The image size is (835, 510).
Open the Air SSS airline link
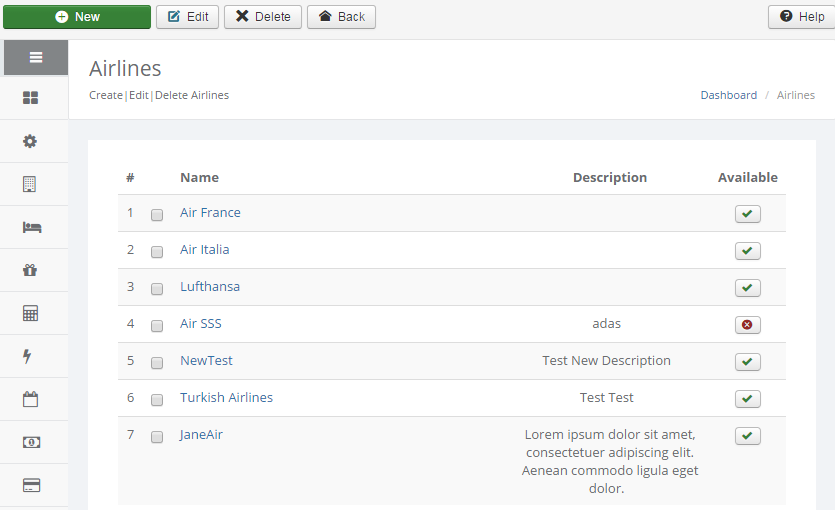[x=201, y=324]
